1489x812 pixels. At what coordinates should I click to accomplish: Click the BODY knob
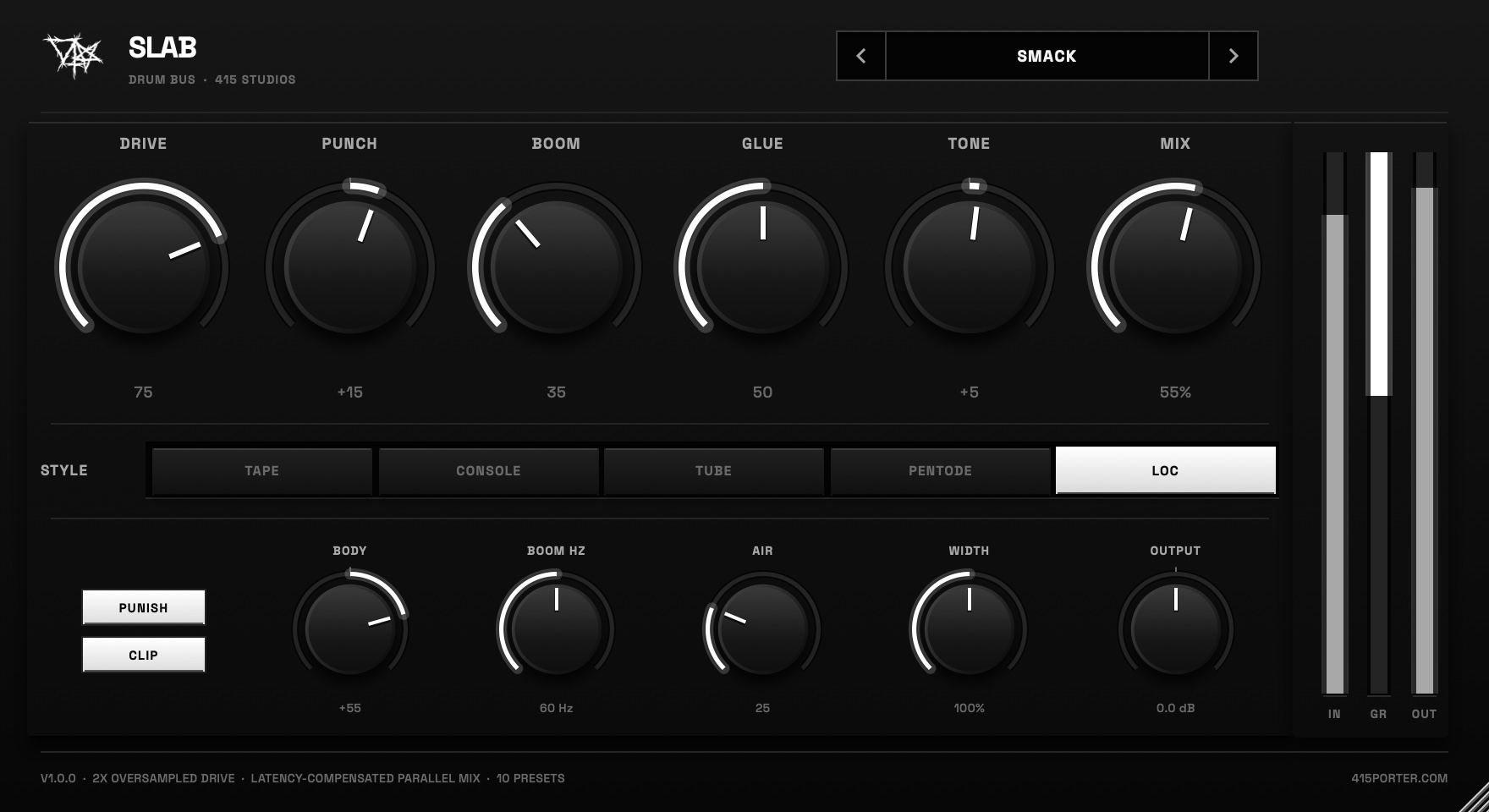pos(349,629)
